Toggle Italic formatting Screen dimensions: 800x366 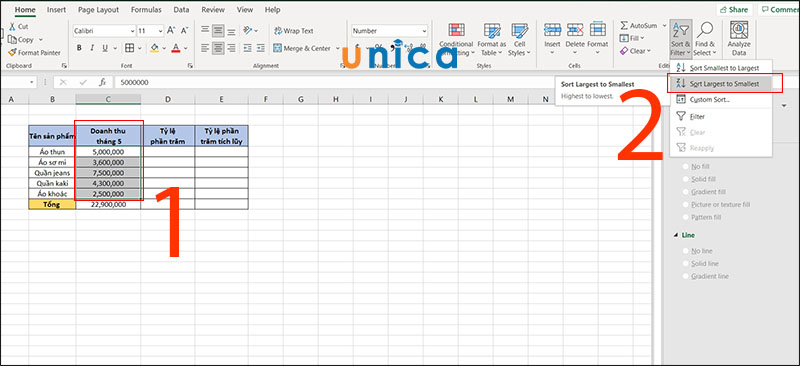tap(92, 48)
